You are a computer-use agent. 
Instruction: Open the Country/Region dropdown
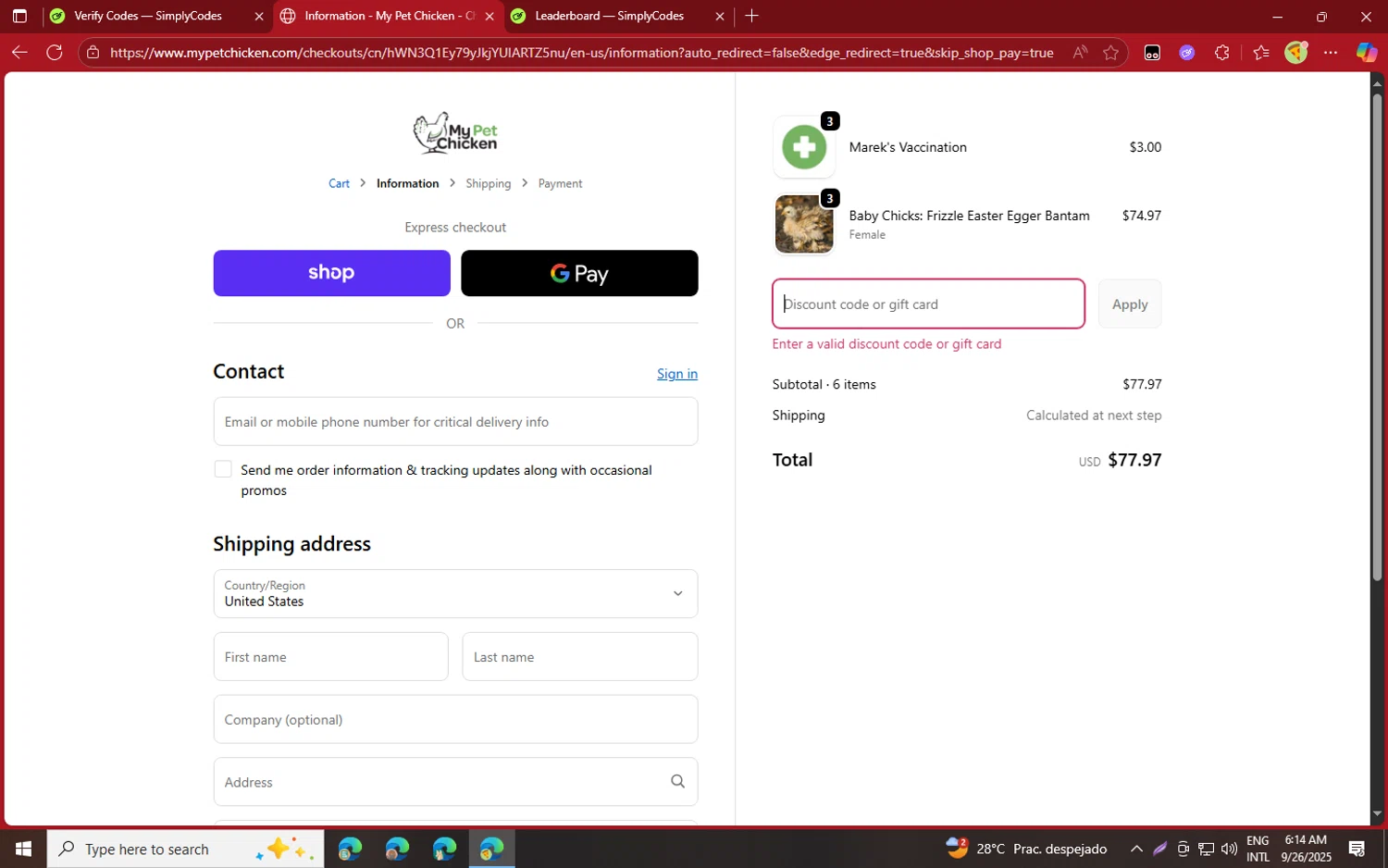click(455, 593)
